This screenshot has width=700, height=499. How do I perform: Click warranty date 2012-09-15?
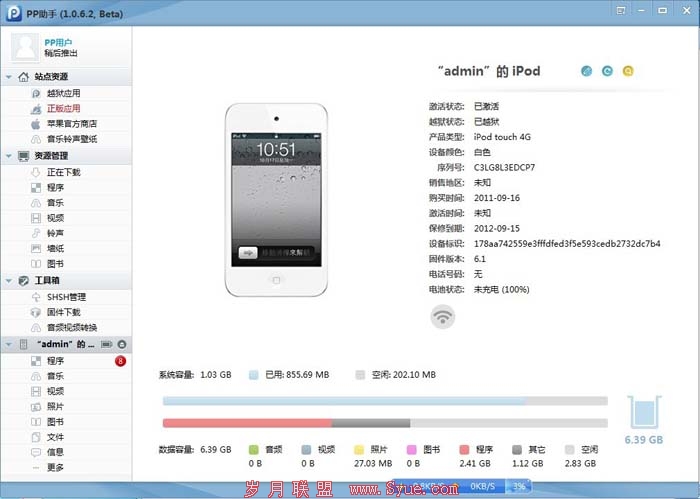tap(497, 229)
